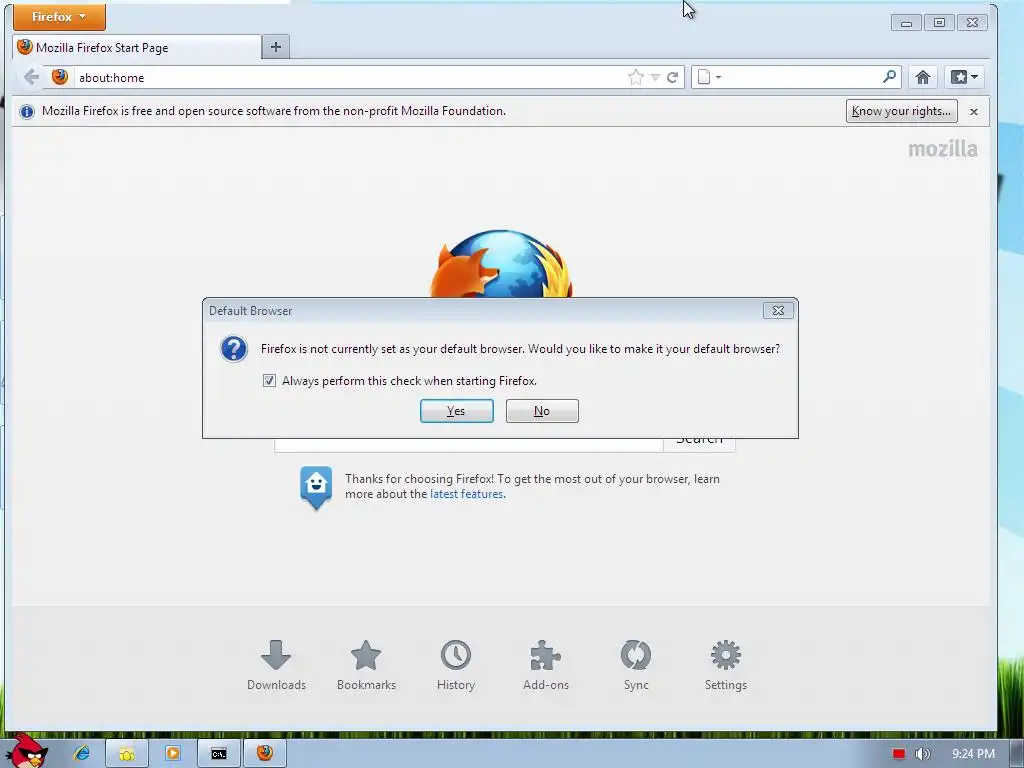Viewport: 1024px width, 768px height.
Task: Go to the home page
Action: pyautogui.click(x=922, y=77)
